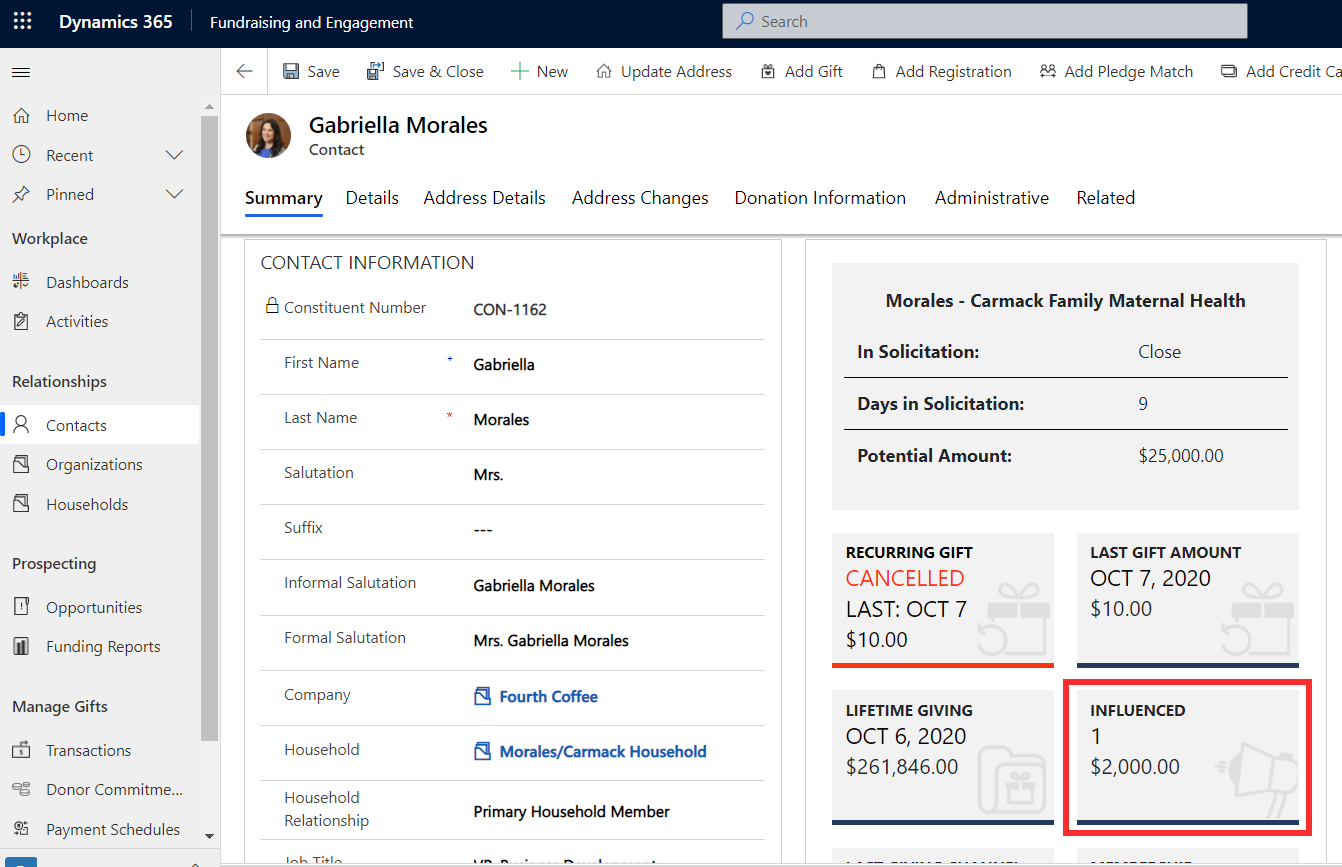The height and width of the screenshot is (867, 1342).
Task: Open the app launcher waffle icon
Action: point(22,21)
